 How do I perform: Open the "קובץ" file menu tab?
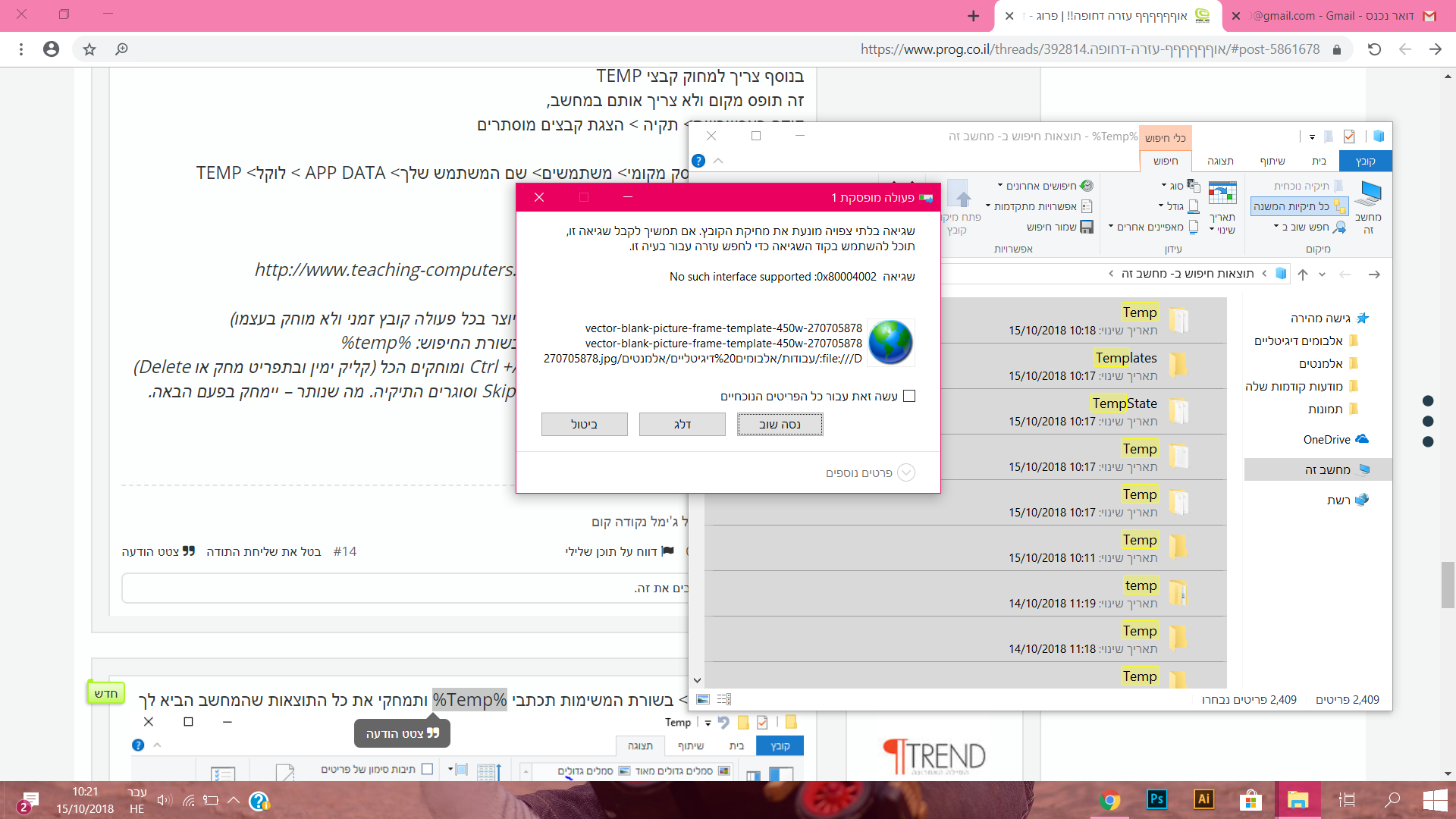point(1365,161)
